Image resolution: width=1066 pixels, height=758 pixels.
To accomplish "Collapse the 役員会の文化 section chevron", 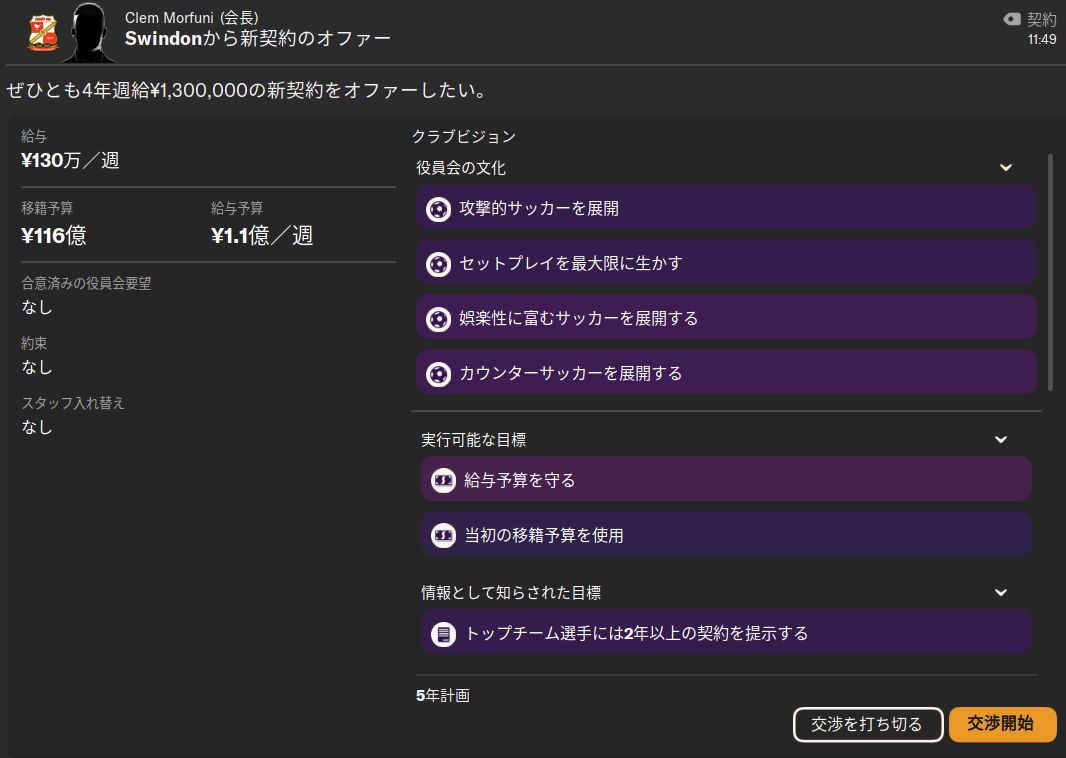I will coord(1006,168).
